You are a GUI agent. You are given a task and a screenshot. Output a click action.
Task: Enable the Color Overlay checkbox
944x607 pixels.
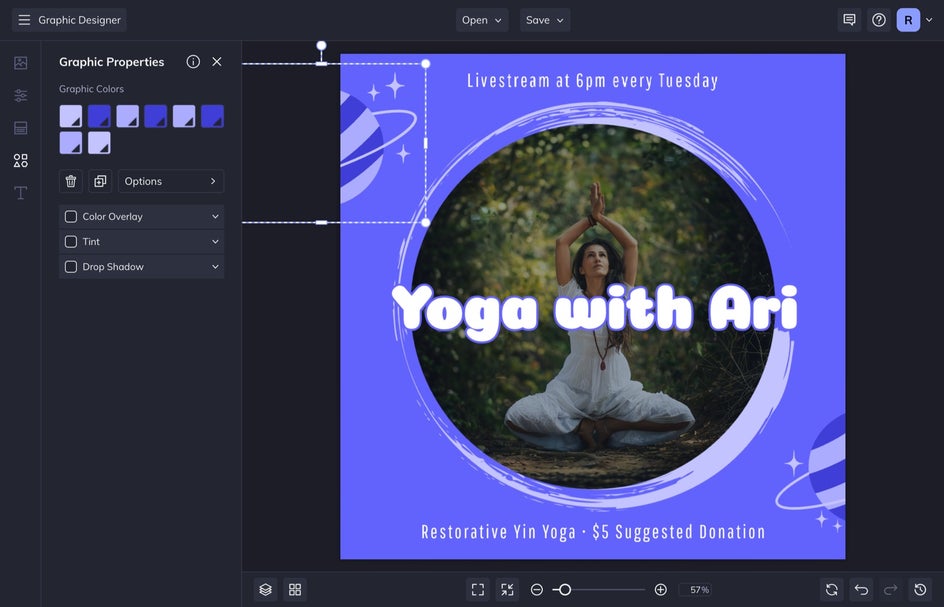71,217
